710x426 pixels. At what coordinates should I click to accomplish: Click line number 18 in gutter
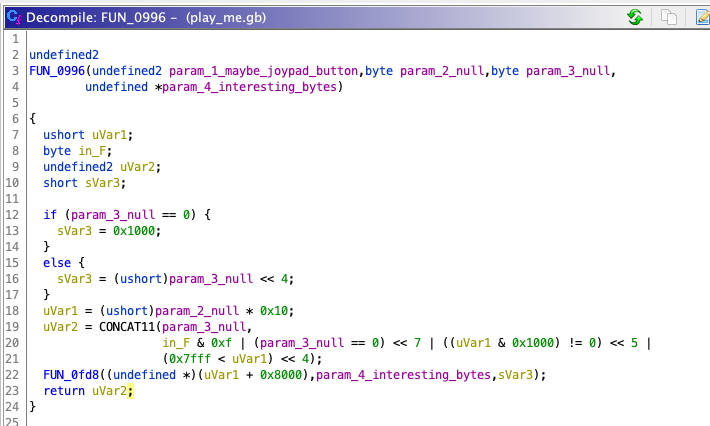13,311
